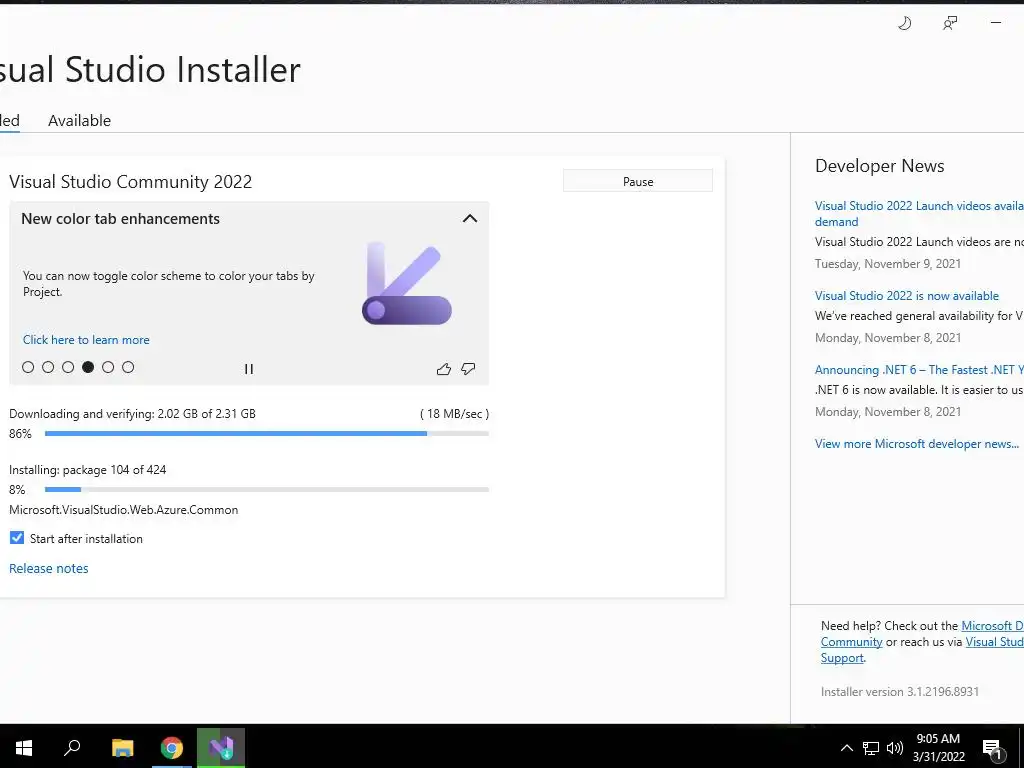Open Announcing .NET 6 news article
Image resolution: width=1024 pixels, height=768 pixels.
click(919, 370)
